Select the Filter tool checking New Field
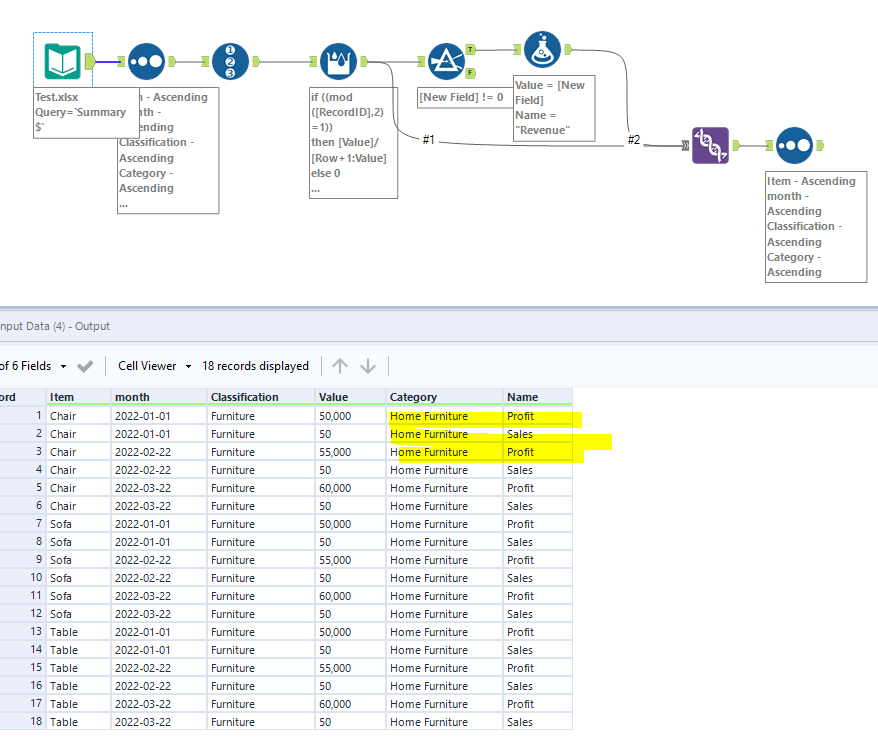The width and height of the screenshot is (878, 752). (x=447, y=60)
